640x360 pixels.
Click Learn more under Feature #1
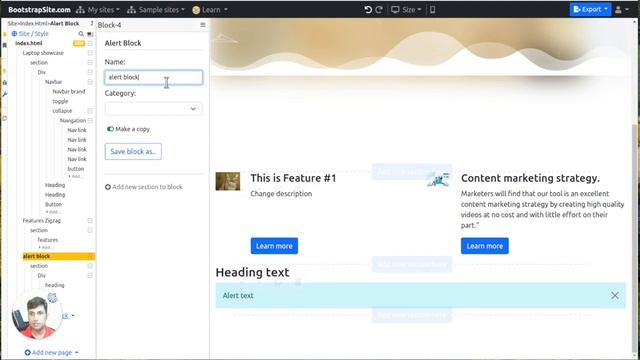click(274, 246)
